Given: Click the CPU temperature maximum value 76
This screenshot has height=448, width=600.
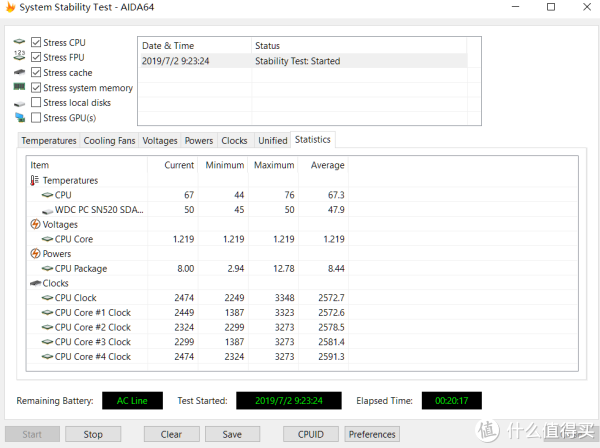Looking at the screenshot, I should (289, 195).
